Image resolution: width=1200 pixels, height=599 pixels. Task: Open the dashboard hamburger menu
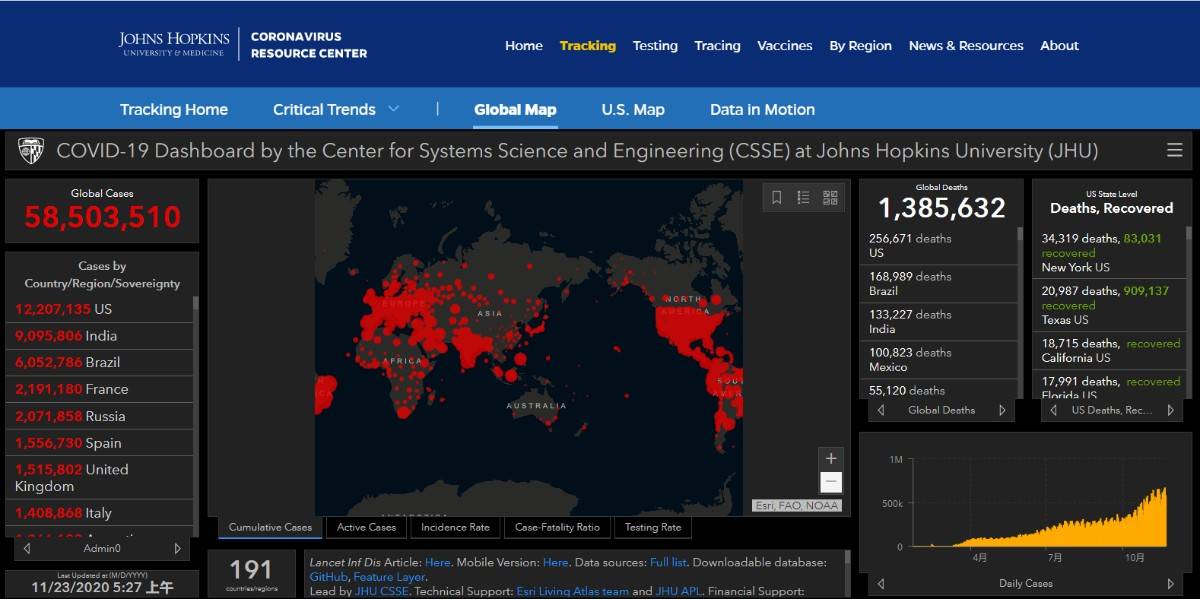[x=1175, y=150]
